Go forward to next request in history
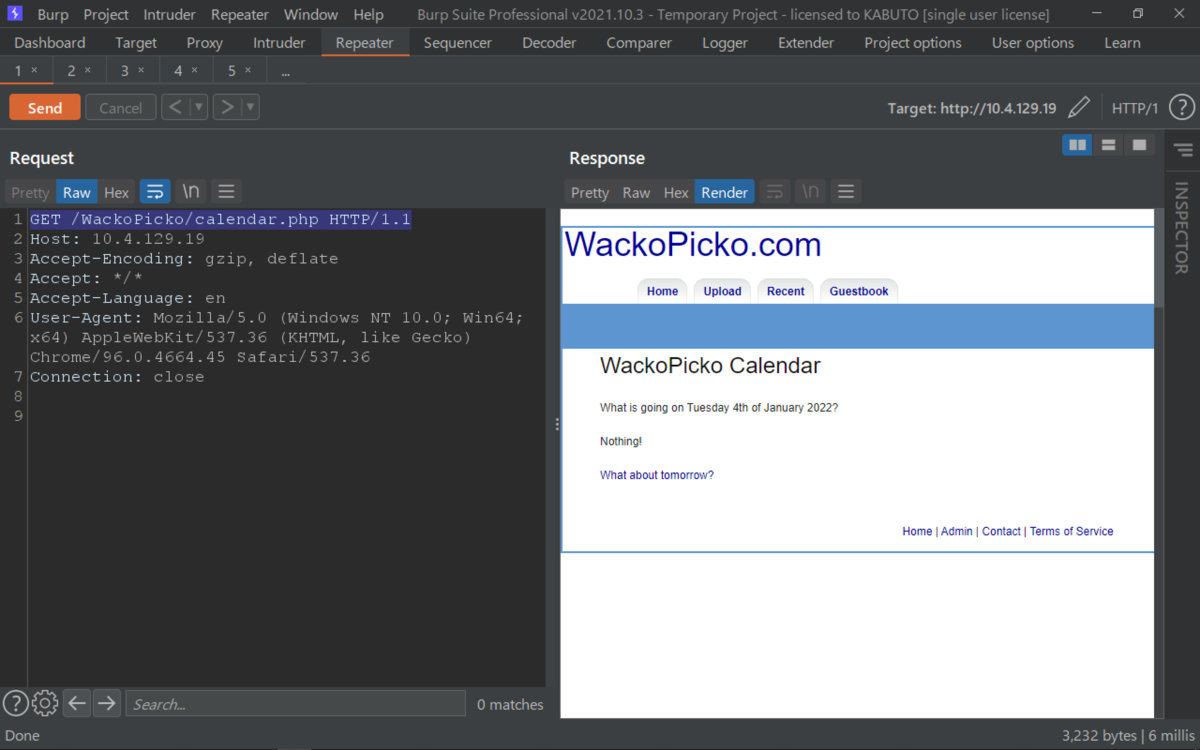 (x=227, y=107)
